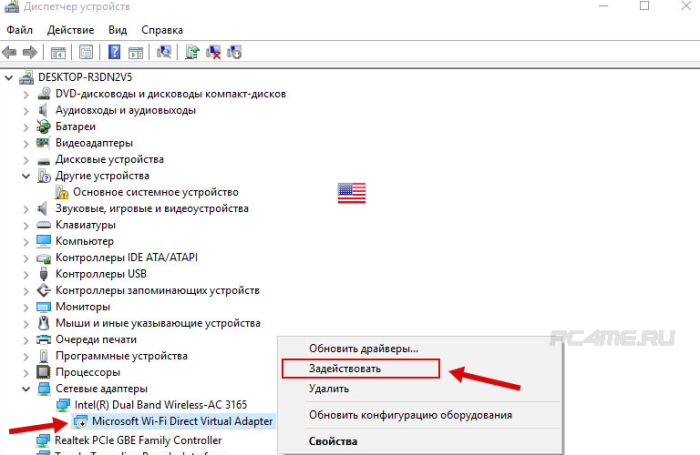Click the USB plug icon for Контроллеры USB
Screen dimensions: 700x455
pos(43,274)
